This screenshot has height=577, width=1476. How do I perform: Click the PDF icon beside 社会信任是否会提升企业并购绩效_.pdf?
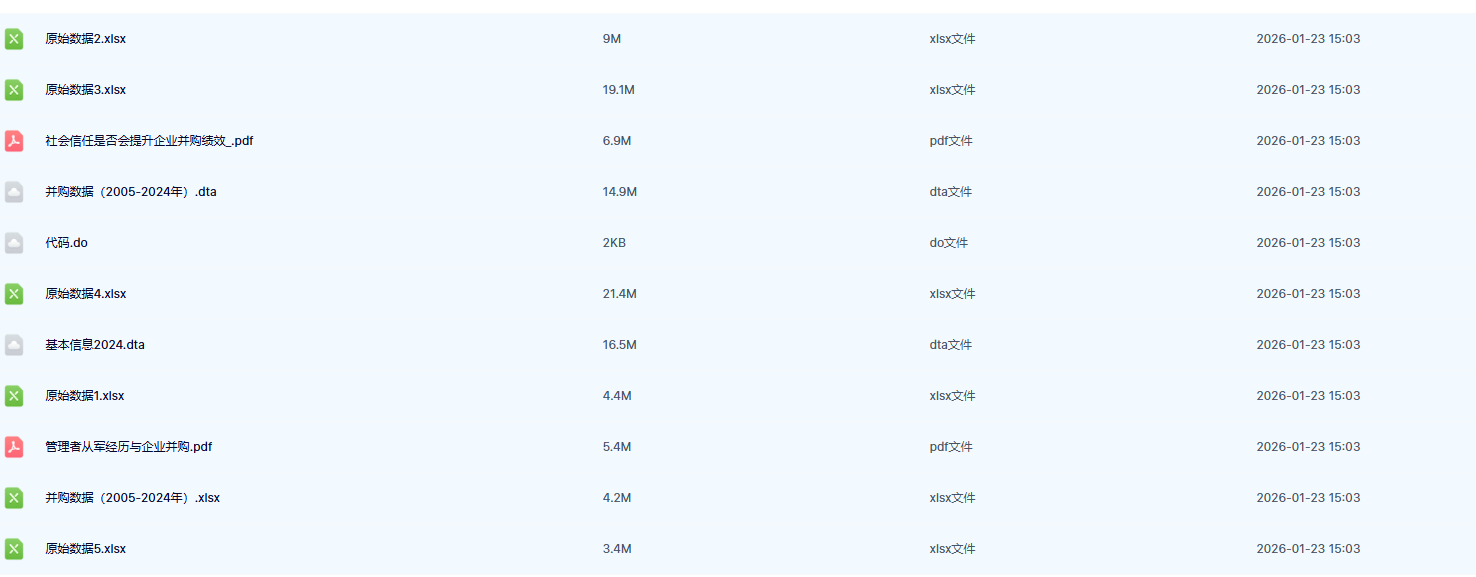tap(14, 141)
